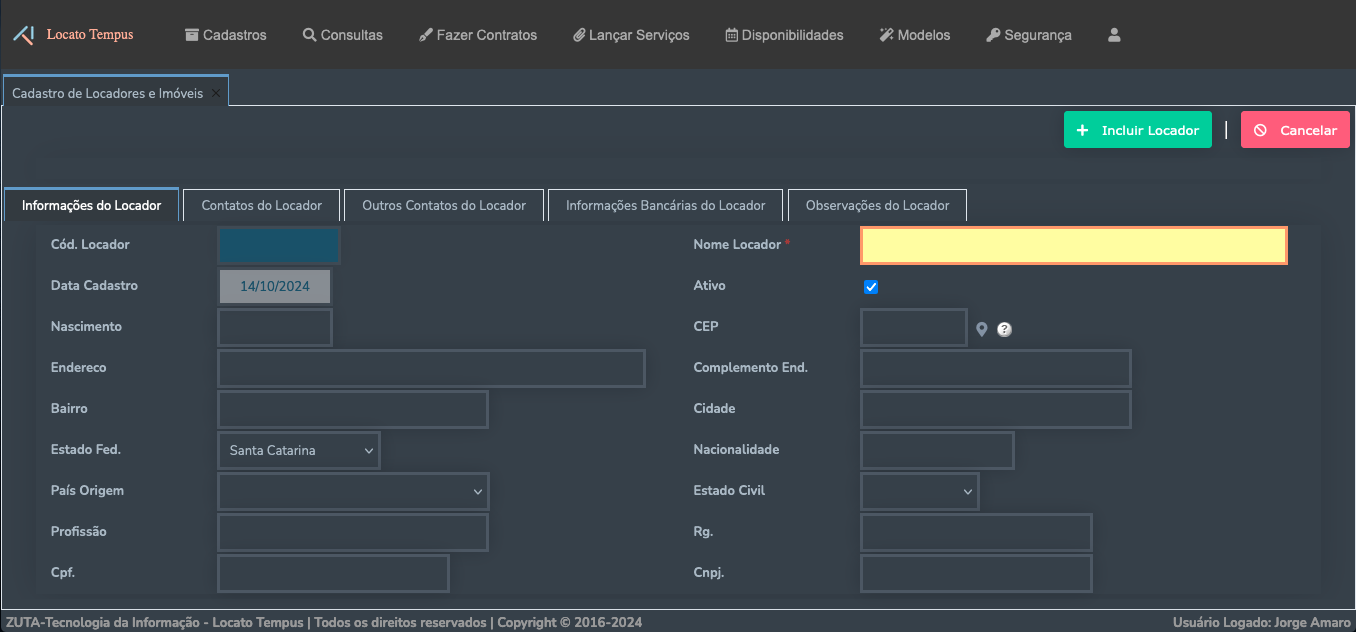1356x632 pixels.
Task: Click the user profile icon in navbar
Action: (x=1114, y=35)
